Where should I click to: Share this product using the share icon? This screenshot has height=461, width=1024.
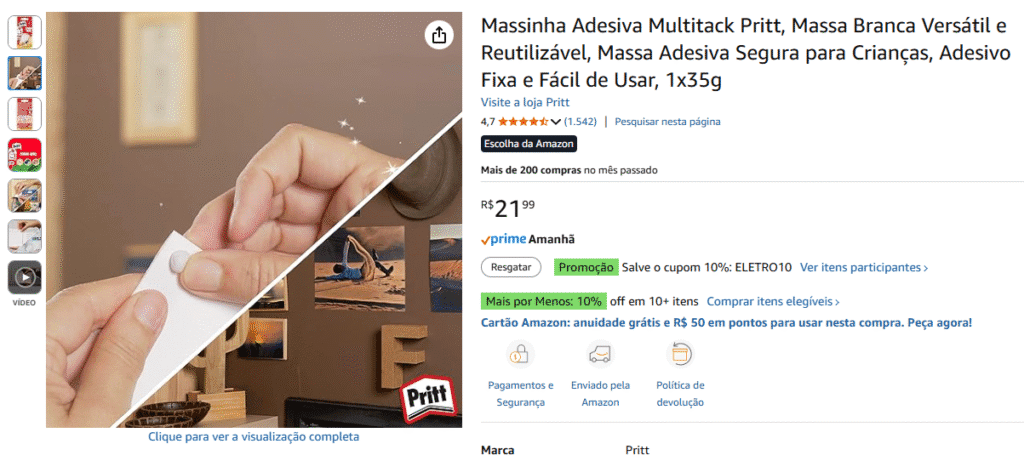point(440,35)
